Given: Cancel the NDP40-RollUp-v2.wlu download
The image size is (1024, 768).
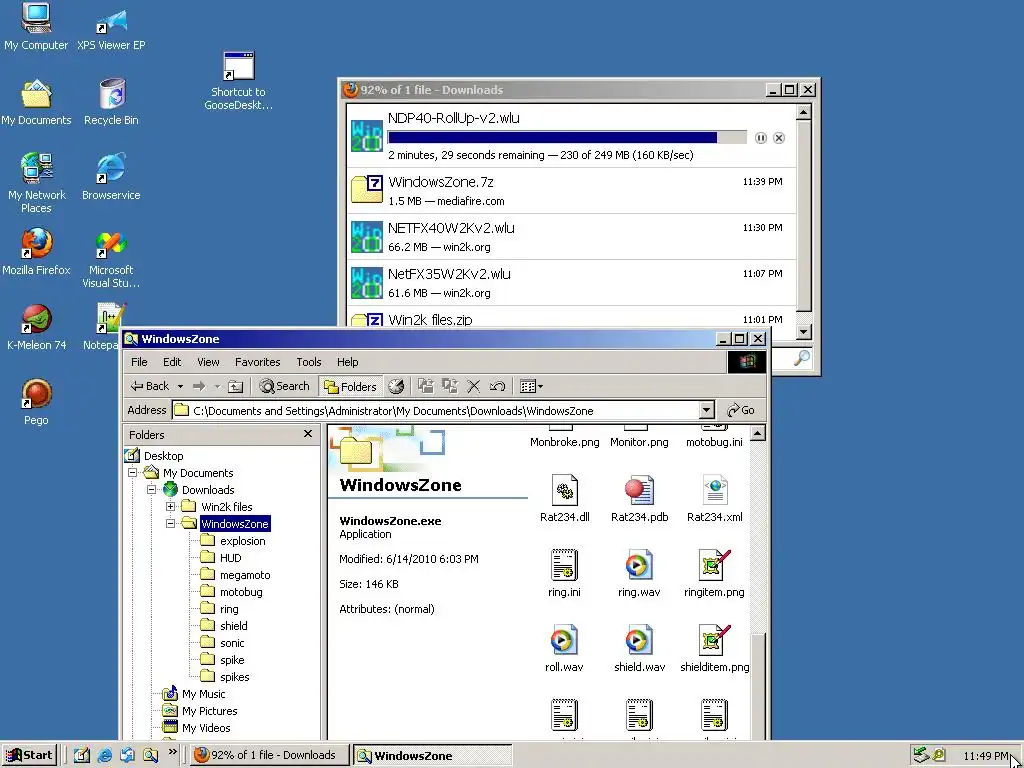Looking at the screenshot, I should pyautogui.click(x=778, y=138).
